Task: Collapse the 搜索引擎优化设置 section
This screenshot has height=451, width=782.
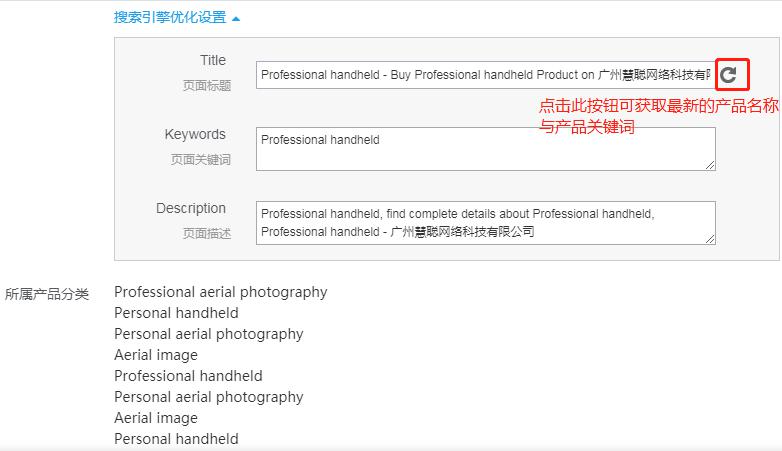Action: coord(176,18)
